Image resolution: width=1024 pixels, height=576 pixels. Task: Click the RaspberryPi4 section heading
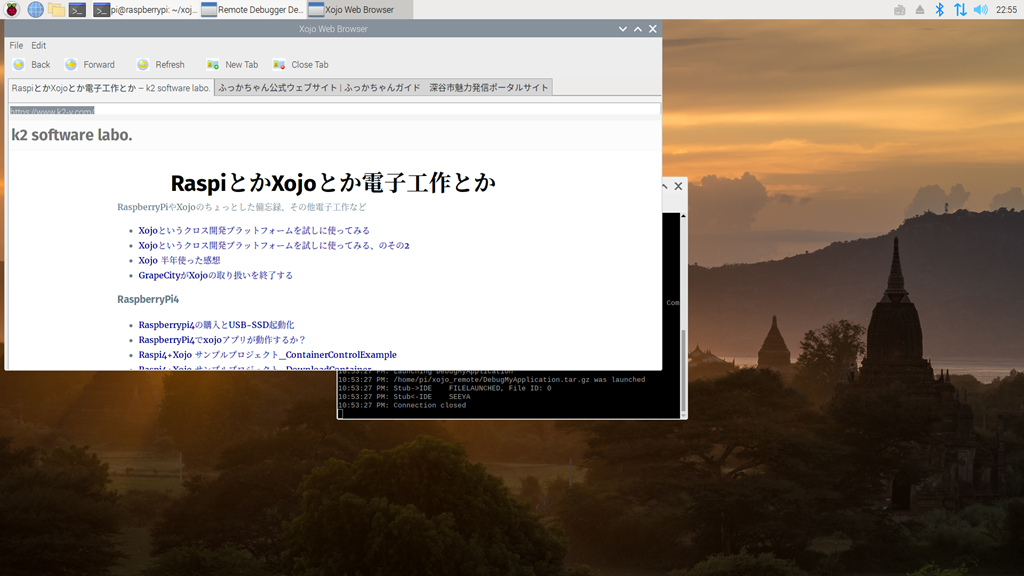tap(148, 299)
